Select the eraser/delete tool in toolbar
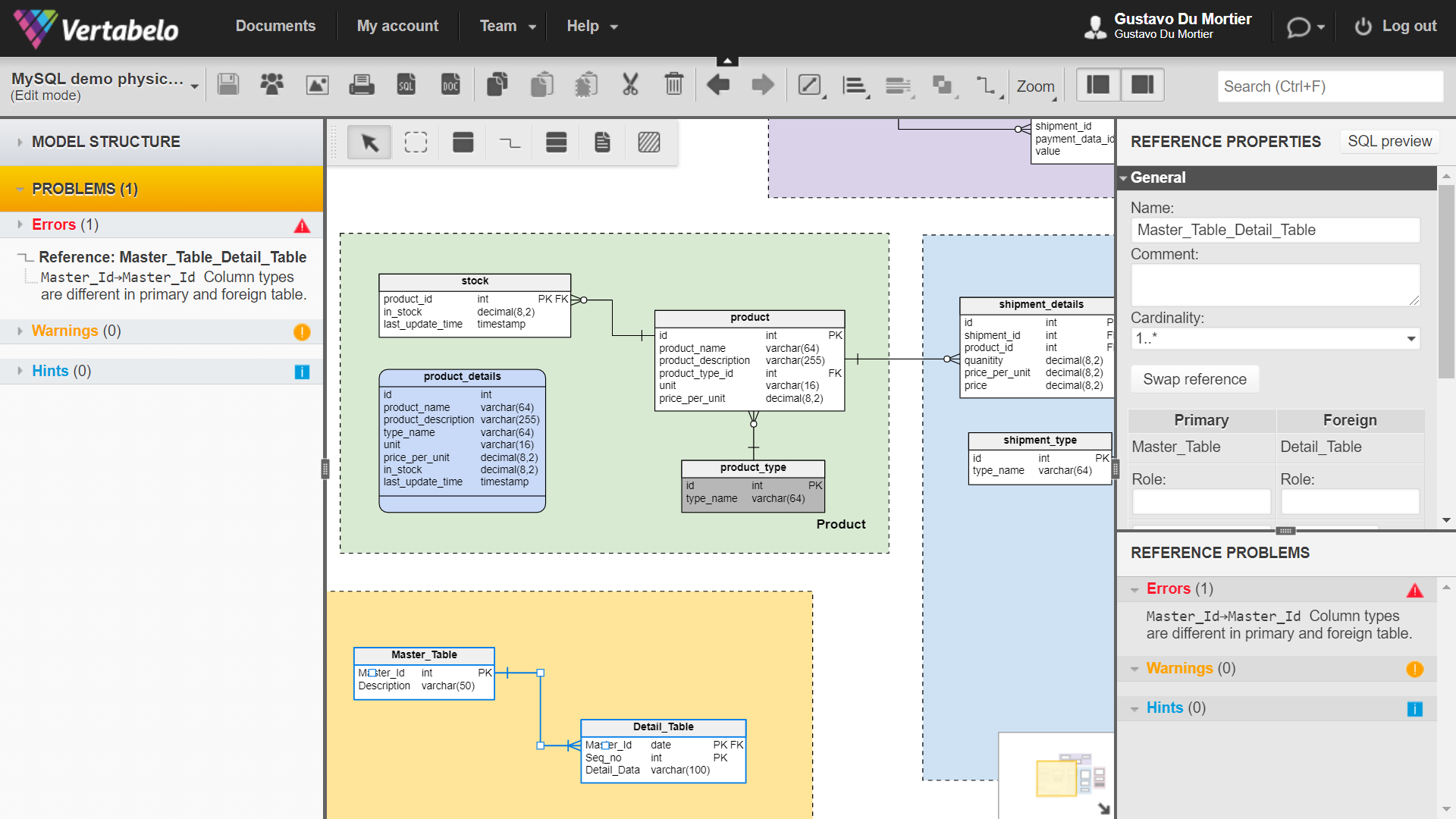Image resolution: width=1456 pixels, height=819 pixels. pos(674,86)
